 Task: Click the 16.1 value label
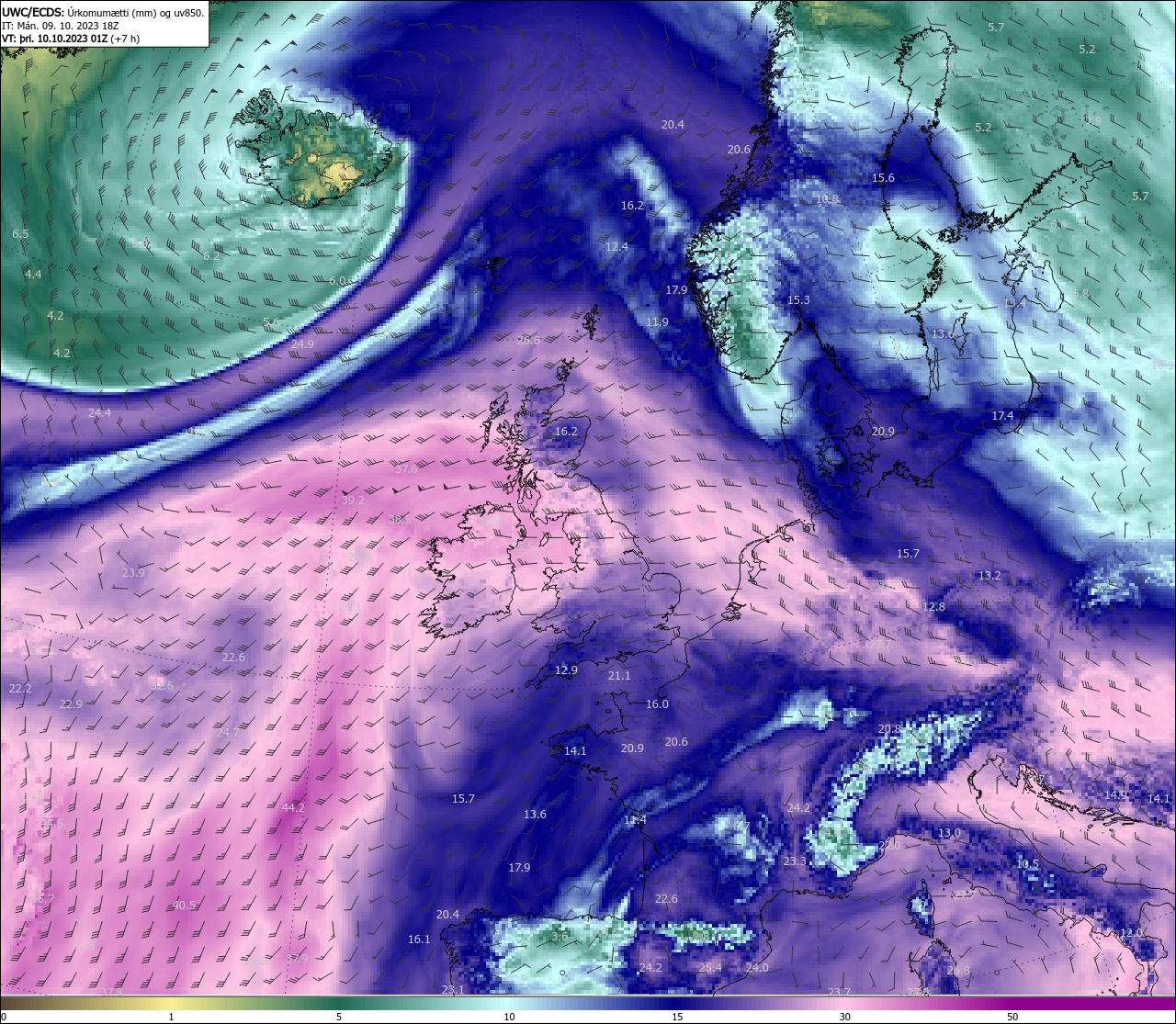[419, 940]
